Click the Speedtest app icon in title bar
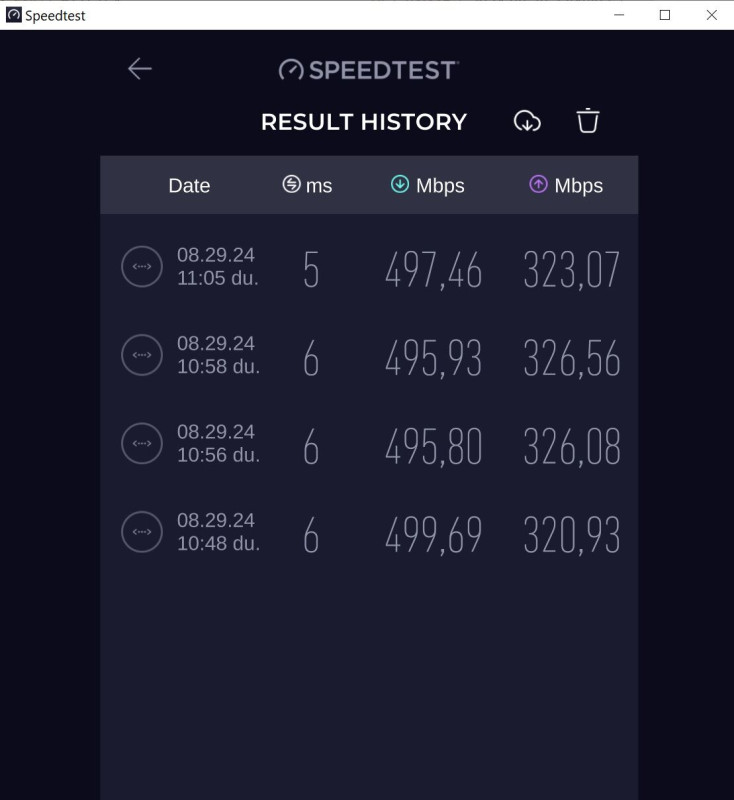Screen dimensions: 734x800 tap(14, 15)
